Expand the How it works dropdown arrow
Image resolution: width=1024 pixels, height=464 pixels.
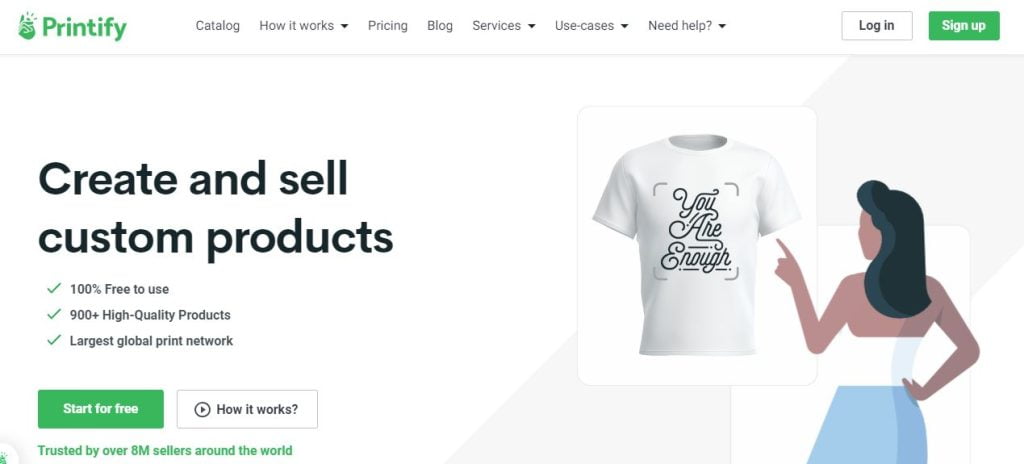click(x=344, y=26)
